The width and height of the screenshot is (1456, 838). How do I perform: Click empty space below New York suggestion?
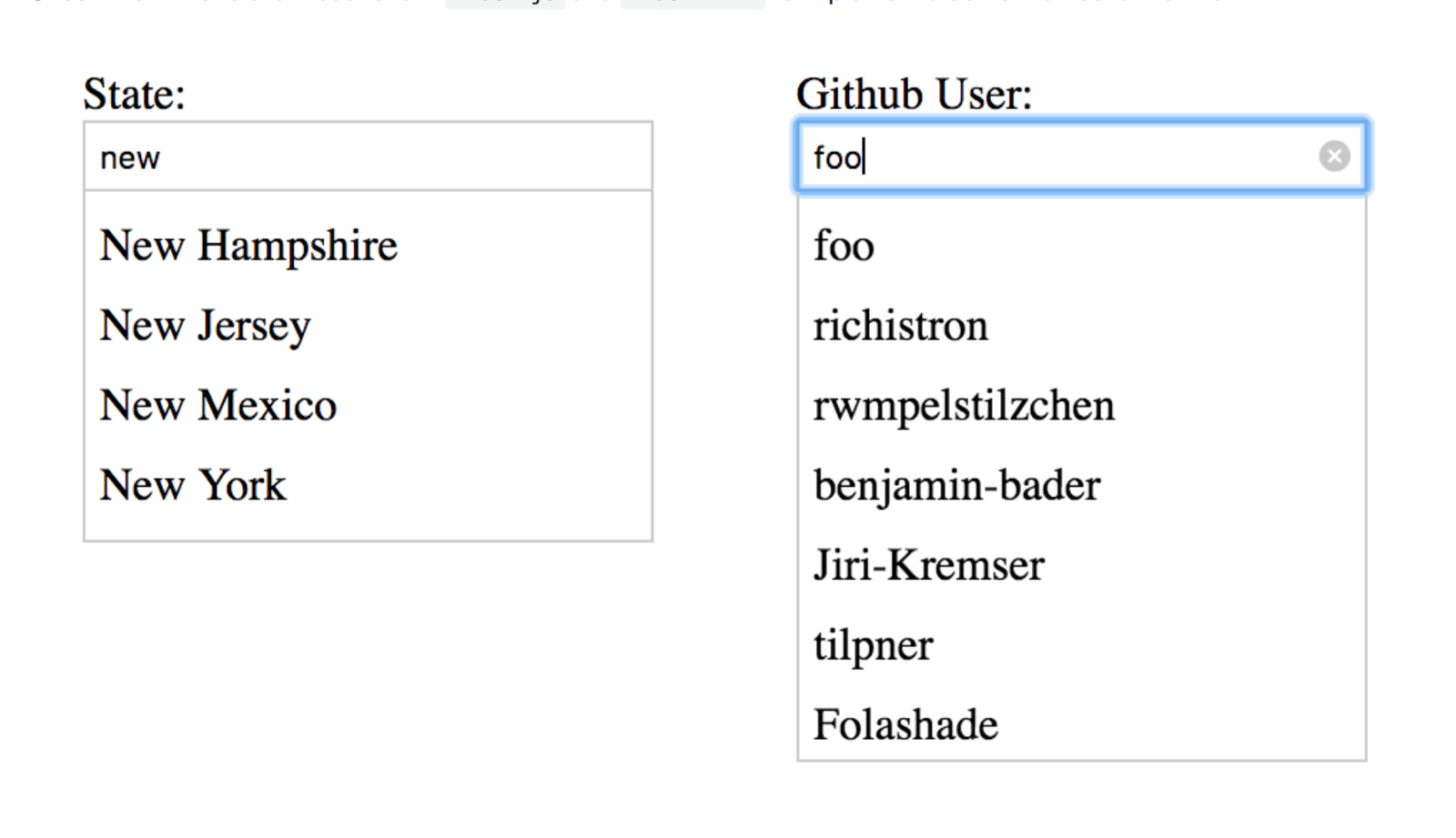(368, 525)
